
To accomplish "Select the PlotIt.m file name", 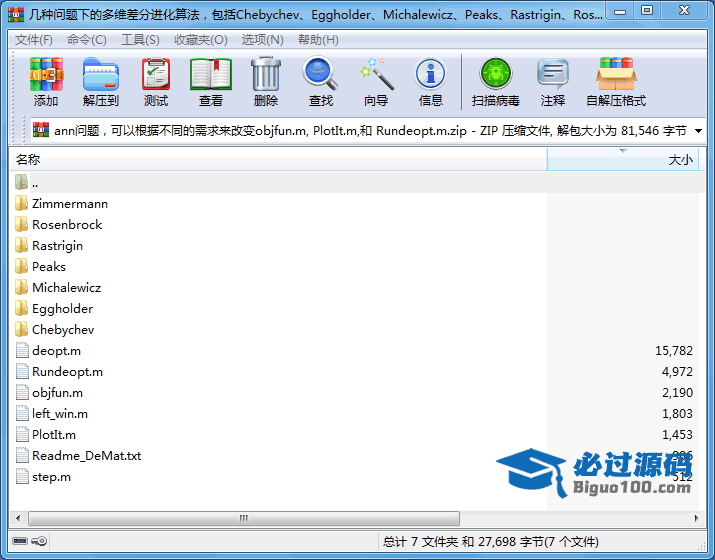I will (x=54, y=435).
